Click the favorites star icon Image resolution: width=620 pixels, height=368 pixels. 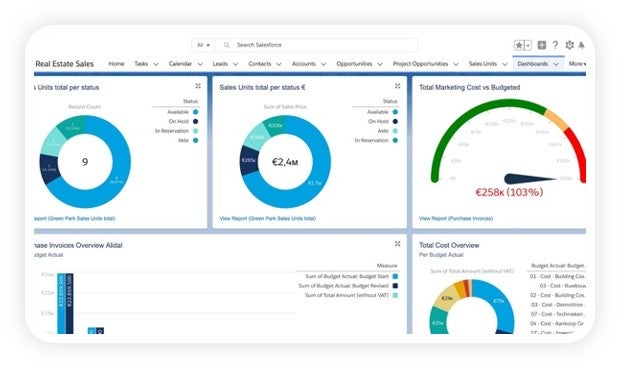coord(519,45)
